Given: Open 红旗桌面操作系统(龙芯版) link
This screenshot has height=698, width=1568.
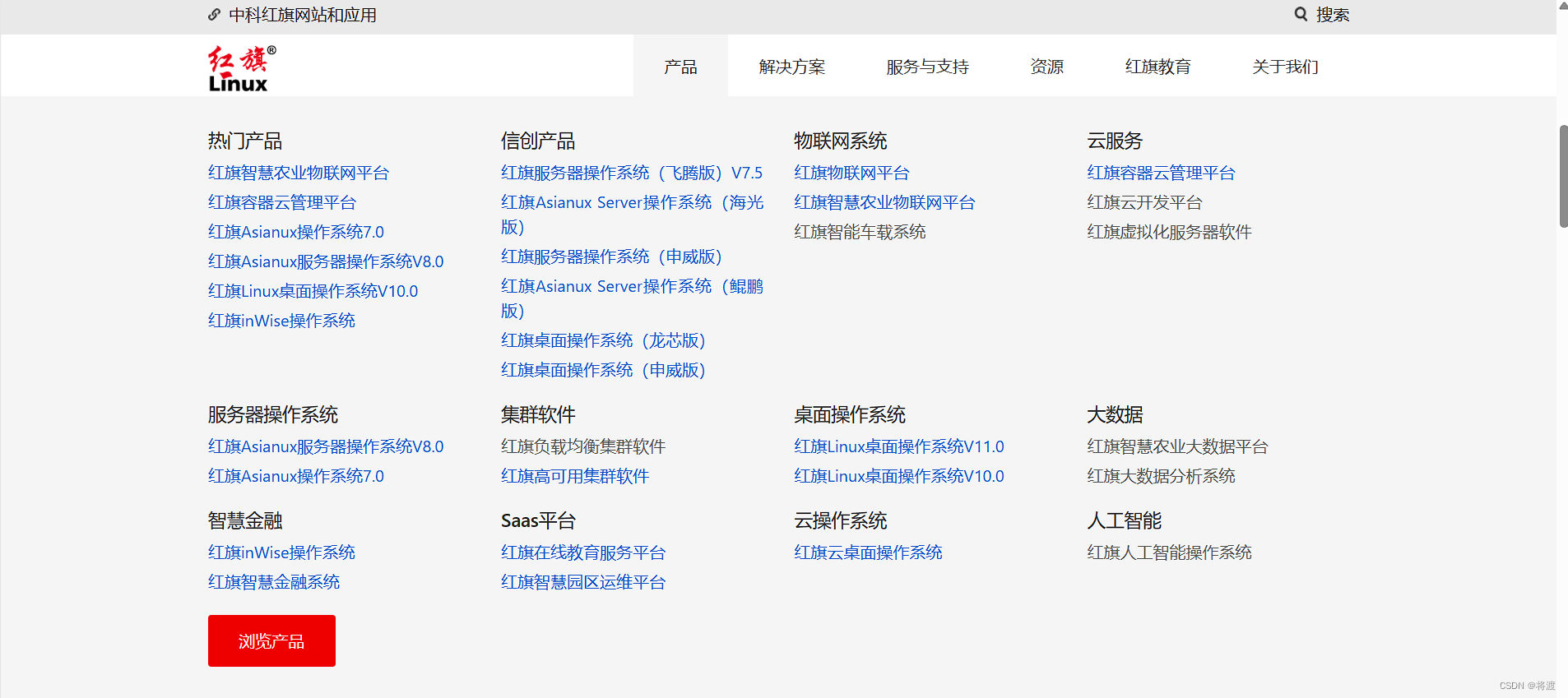Looking at the screenshot, I should pyautogui.click(x=603, y=340).
